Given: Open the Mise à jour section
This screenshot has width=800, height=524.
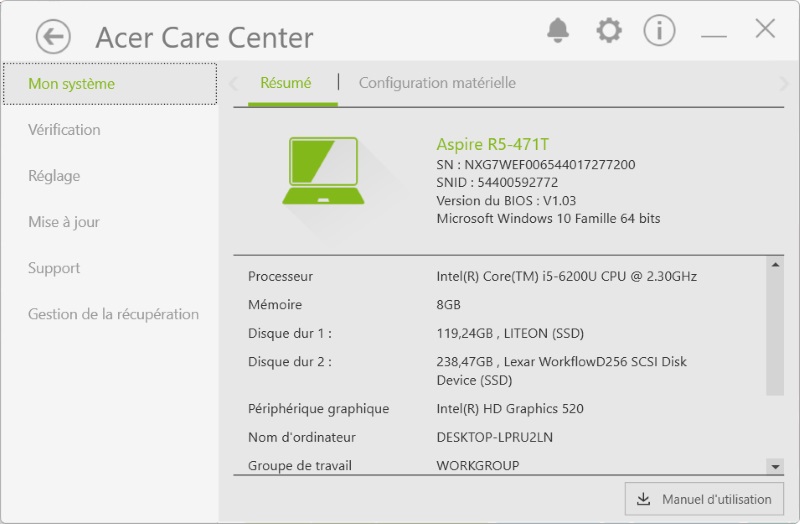Looking at the screenshot, I should click(x=64, y=222).
